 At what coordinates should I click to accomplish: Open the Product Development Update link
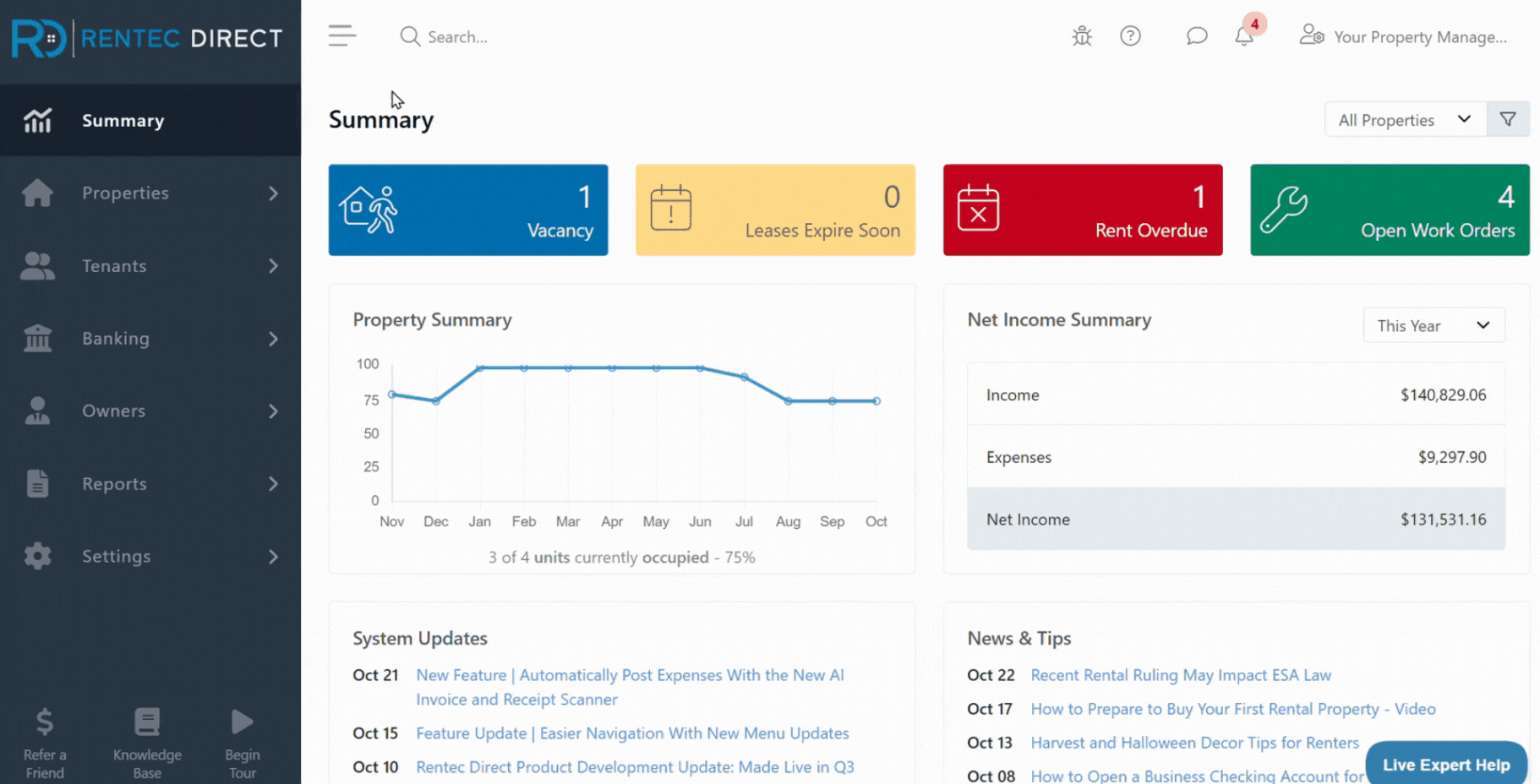click(635, 767)
